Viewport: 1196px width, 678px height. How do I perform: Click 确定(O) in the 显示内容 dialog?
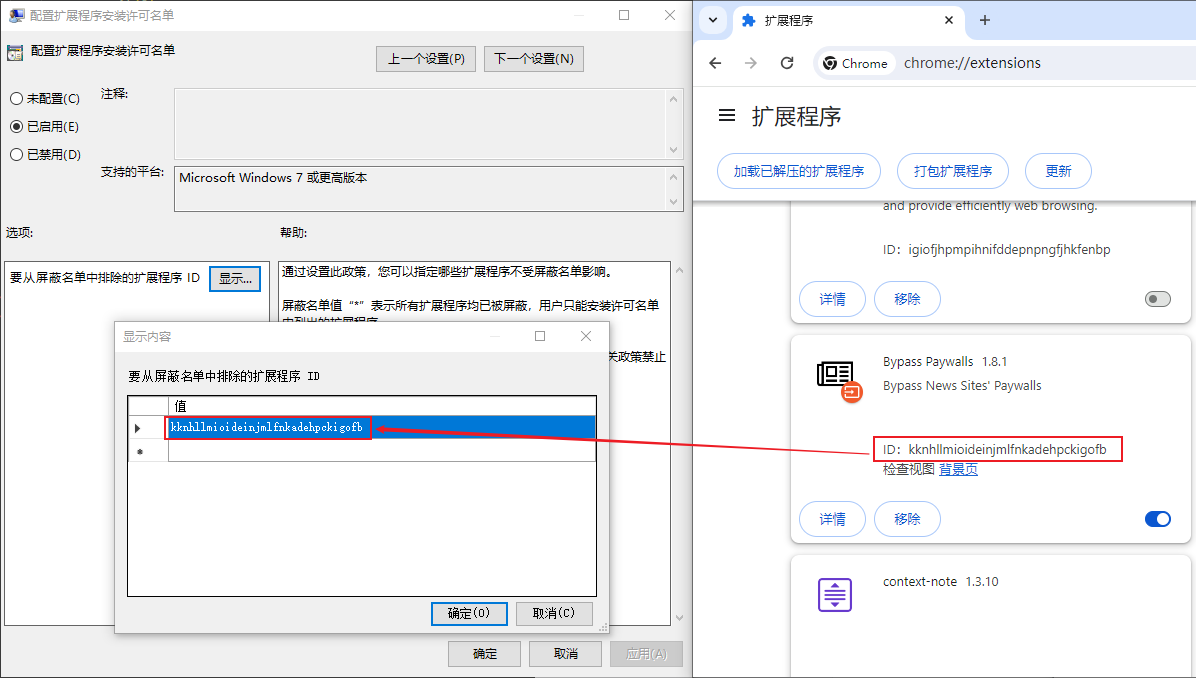pyautogui.click(x=468, y=613)
